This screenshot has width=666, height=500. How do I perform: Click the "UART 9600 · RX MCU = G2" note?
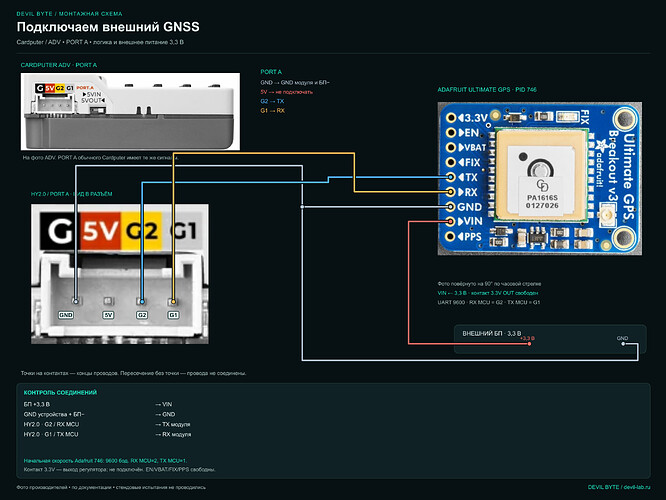click(x=489, y=302)
